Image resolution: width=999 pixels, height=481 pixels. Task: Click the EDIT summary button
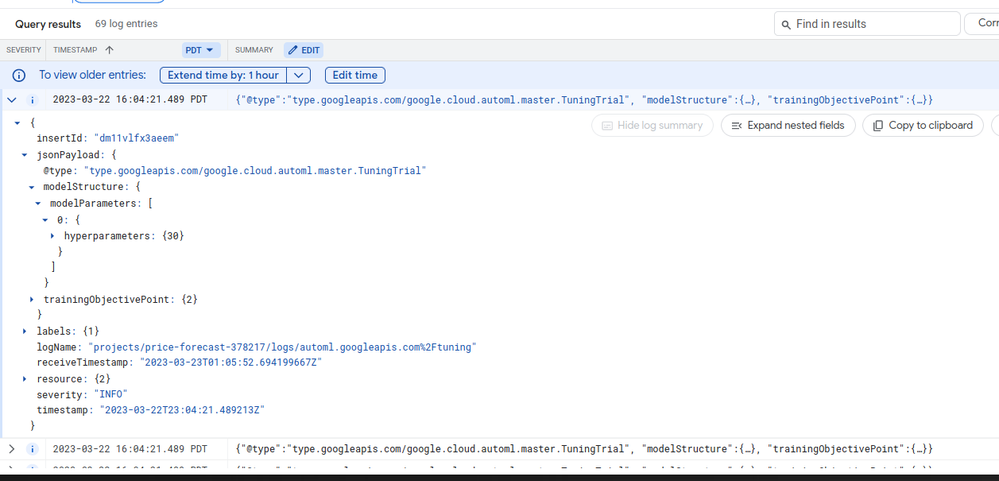point(303,50)
